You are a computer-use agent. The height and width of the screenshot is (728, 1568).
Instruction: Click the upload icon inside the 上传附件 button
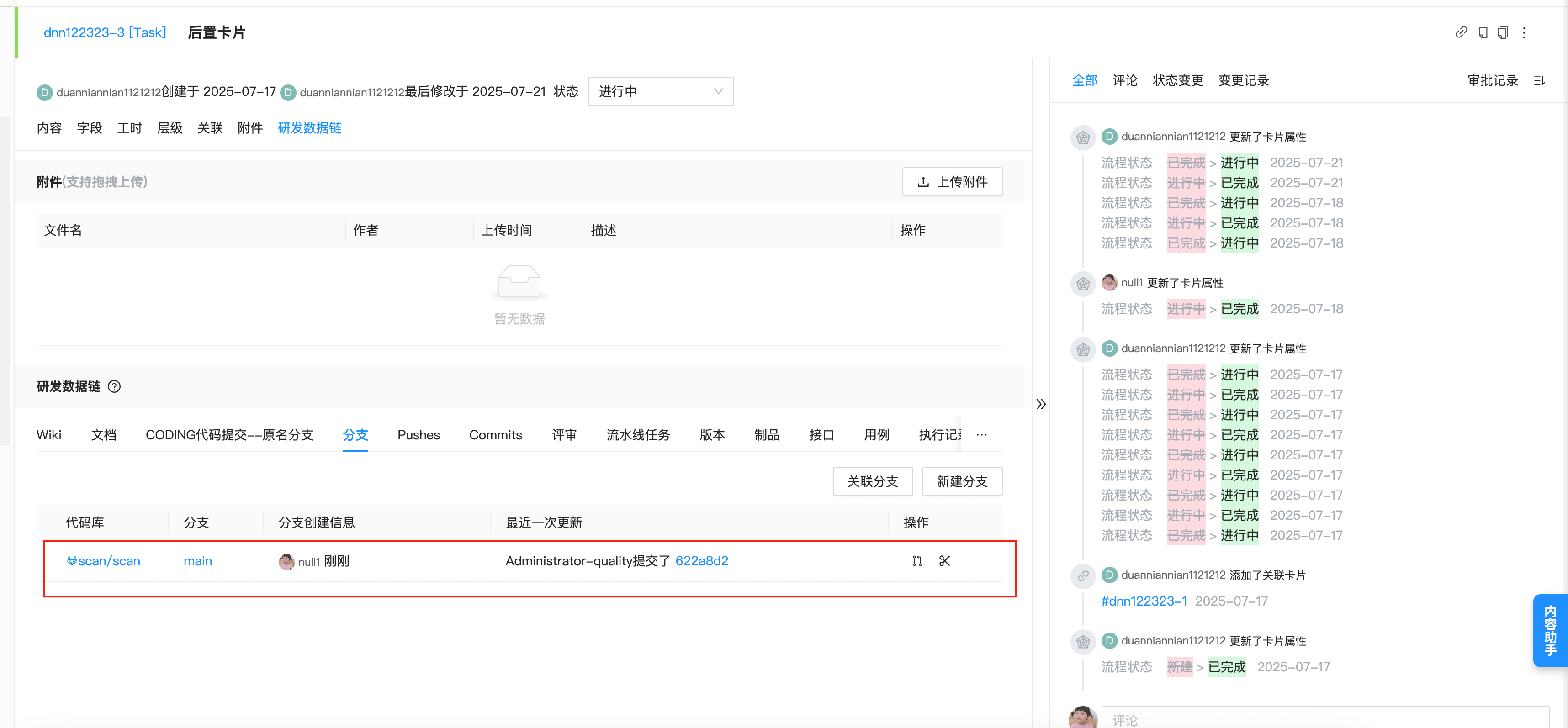[x=924, y=181]
